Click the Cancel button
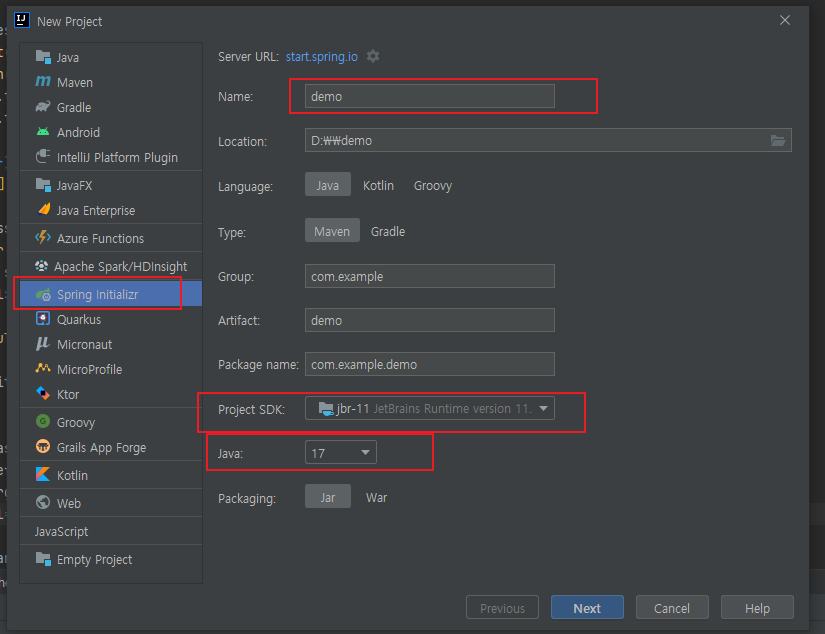 tap(672, 608)
